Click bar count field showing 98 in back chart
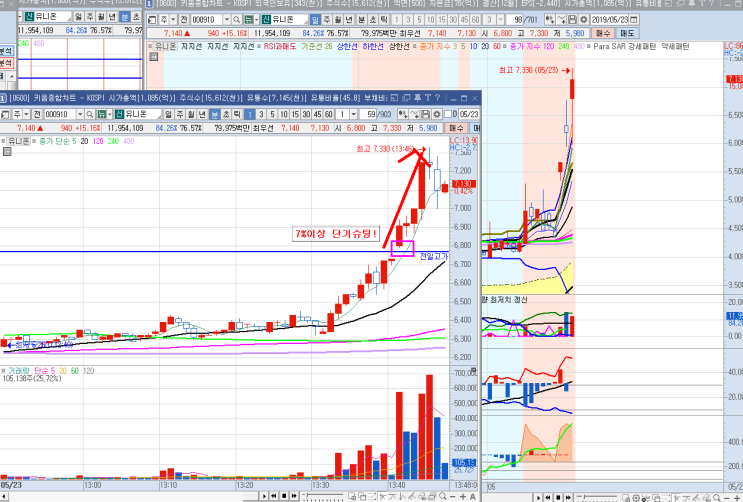The width and height of the screenshot is (743, 502). click(x=514, y=20)
